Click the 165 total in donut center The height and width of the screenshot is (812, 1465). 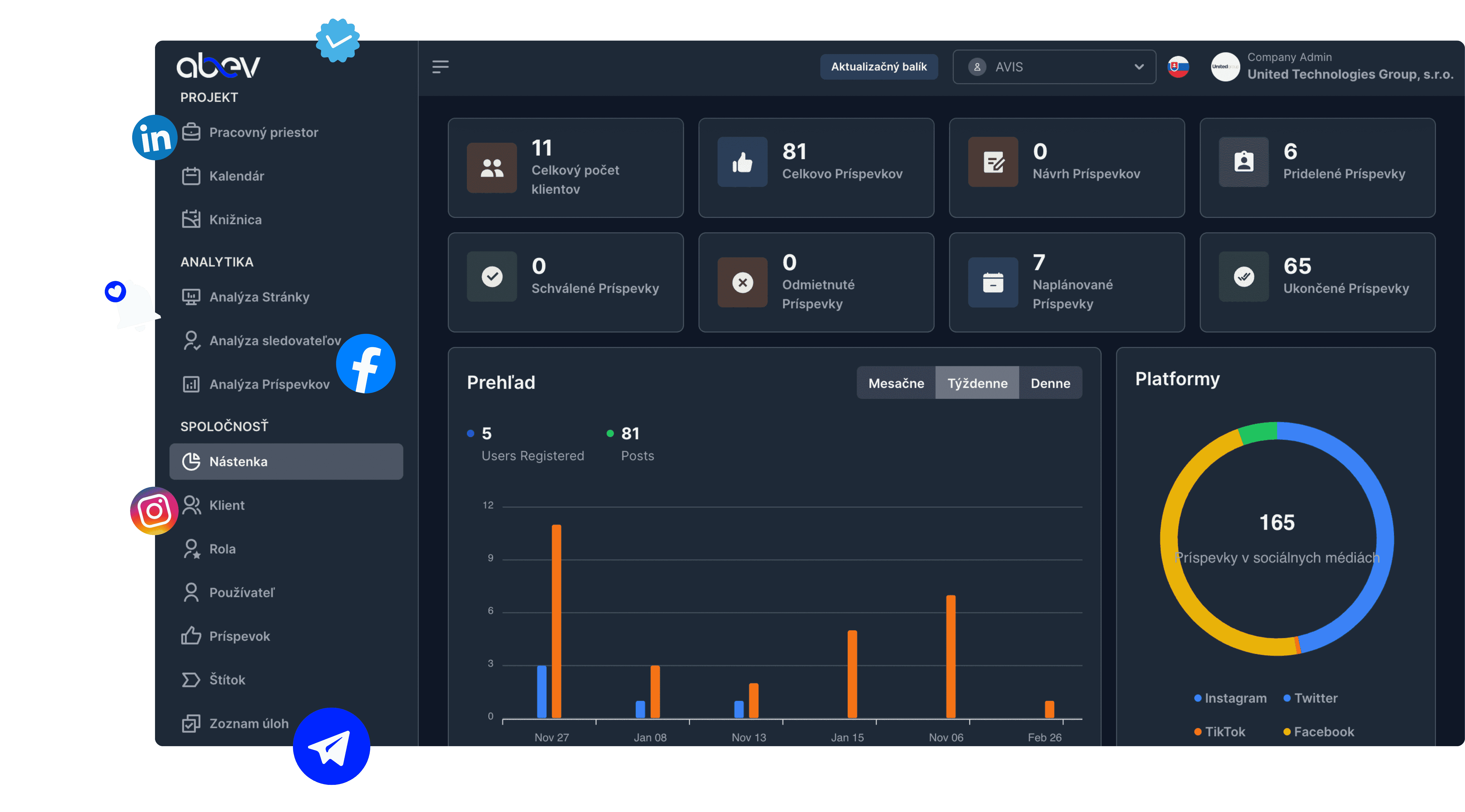[1277, 523]
